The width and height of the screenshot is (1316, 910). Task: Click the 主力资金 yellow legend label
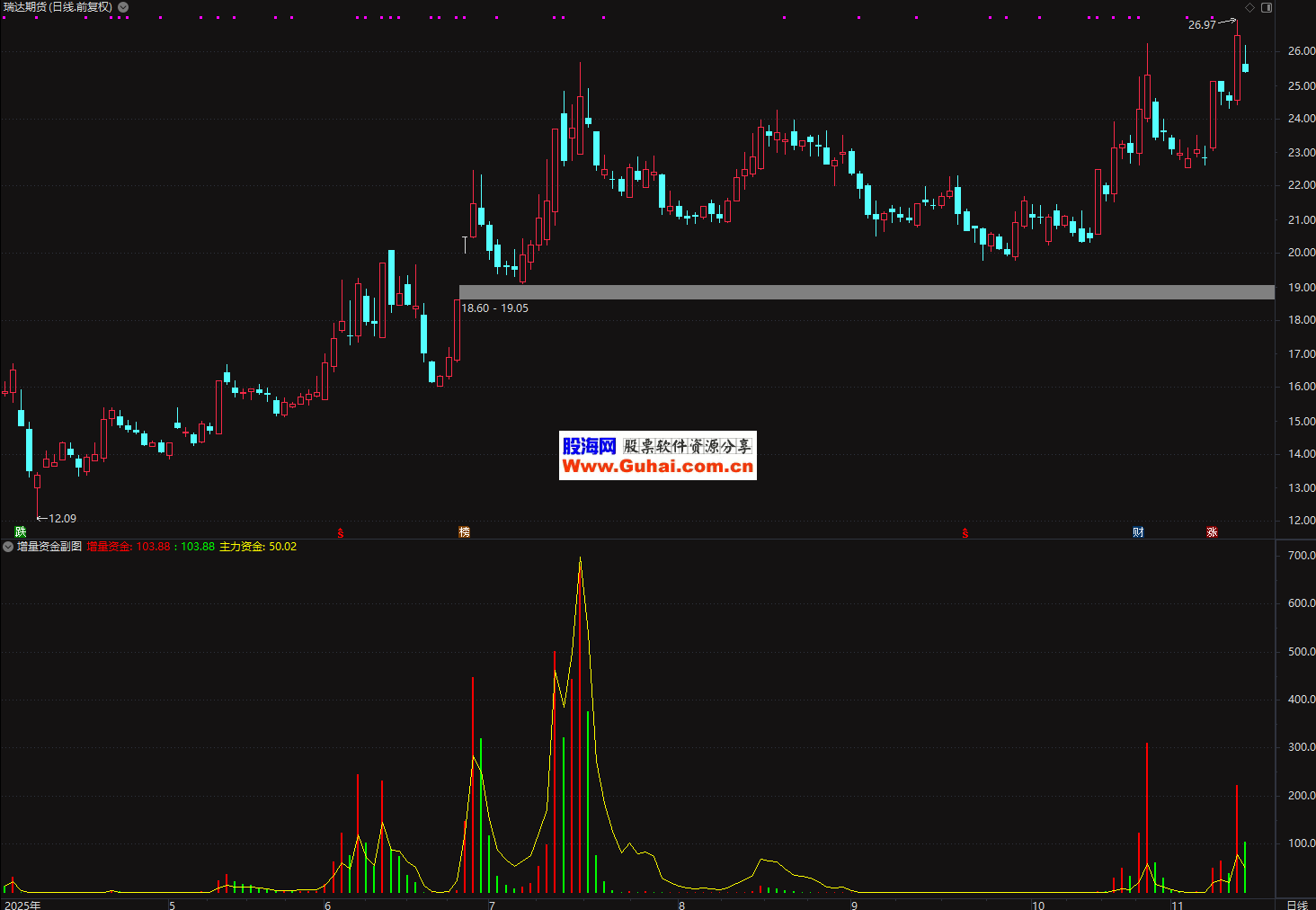[241, 547]
